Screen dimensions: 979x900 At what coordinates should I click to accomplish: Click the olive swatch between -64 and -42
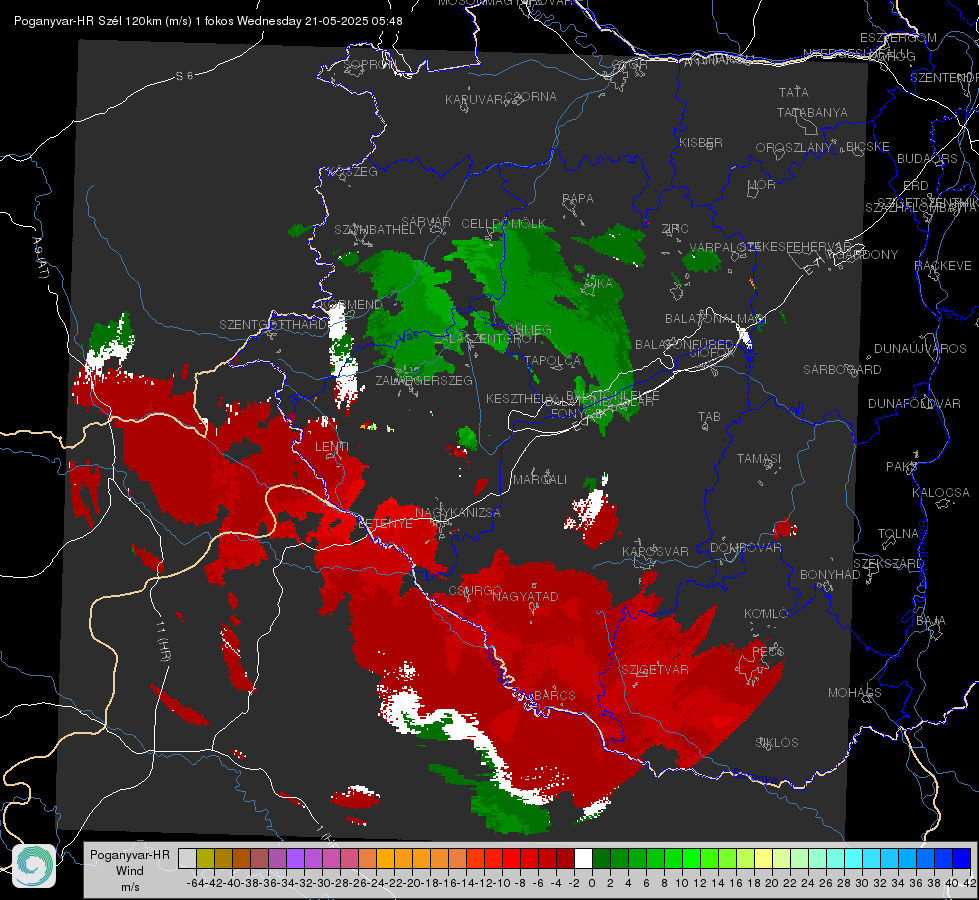coord(205,859)
